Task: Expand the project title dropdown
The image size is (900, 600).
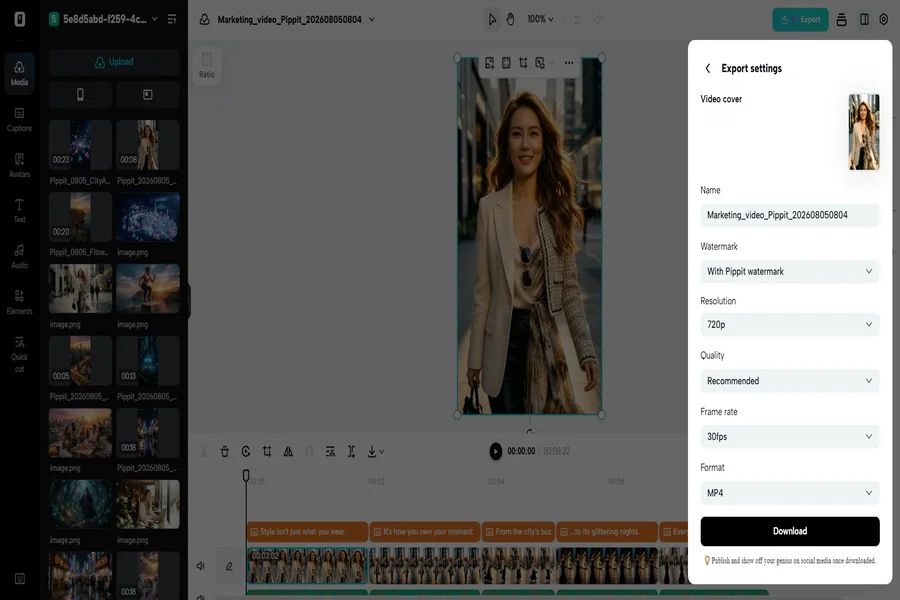Action: [371, 20]
